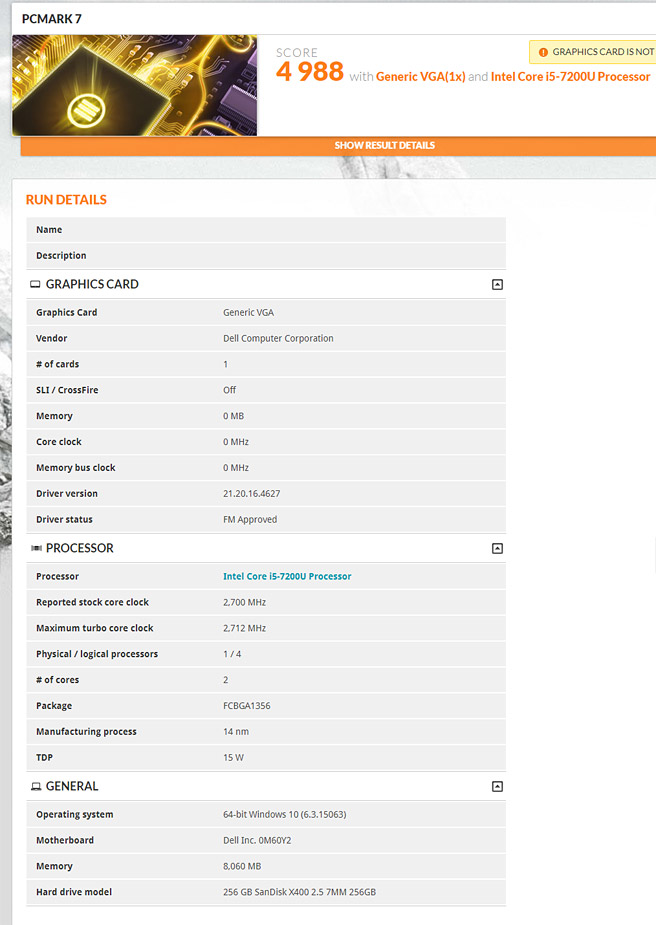Click the chip icon beside Processor heading
This screenshot has height=925, width=656.
coord(36,549)
